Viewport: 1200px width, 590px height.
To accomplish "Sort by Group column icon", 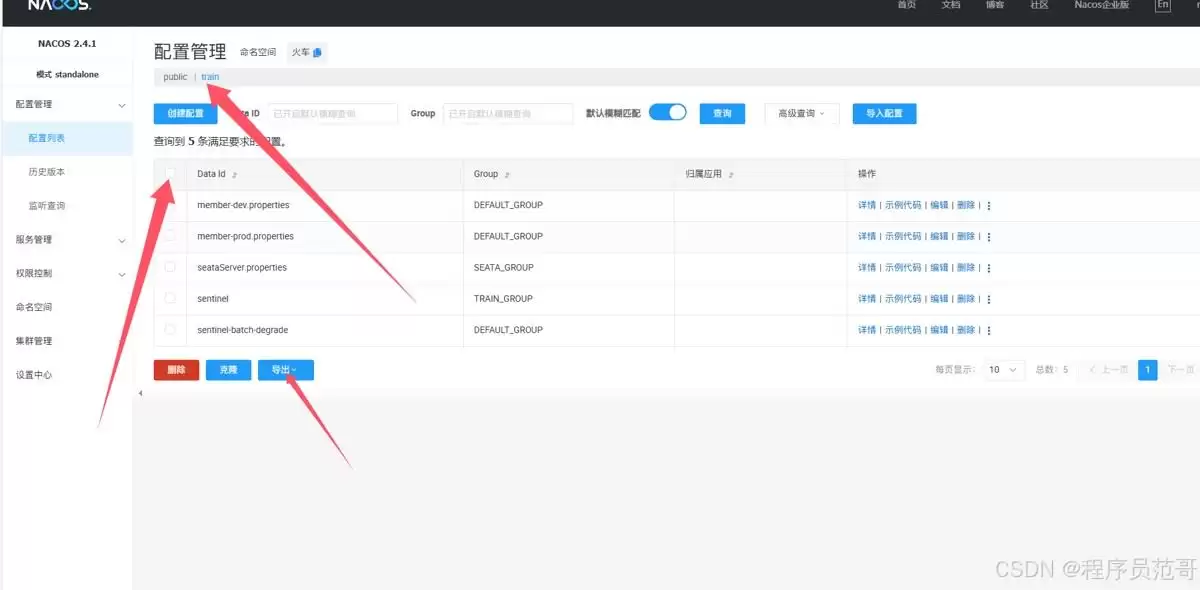I will pos(507,174).
